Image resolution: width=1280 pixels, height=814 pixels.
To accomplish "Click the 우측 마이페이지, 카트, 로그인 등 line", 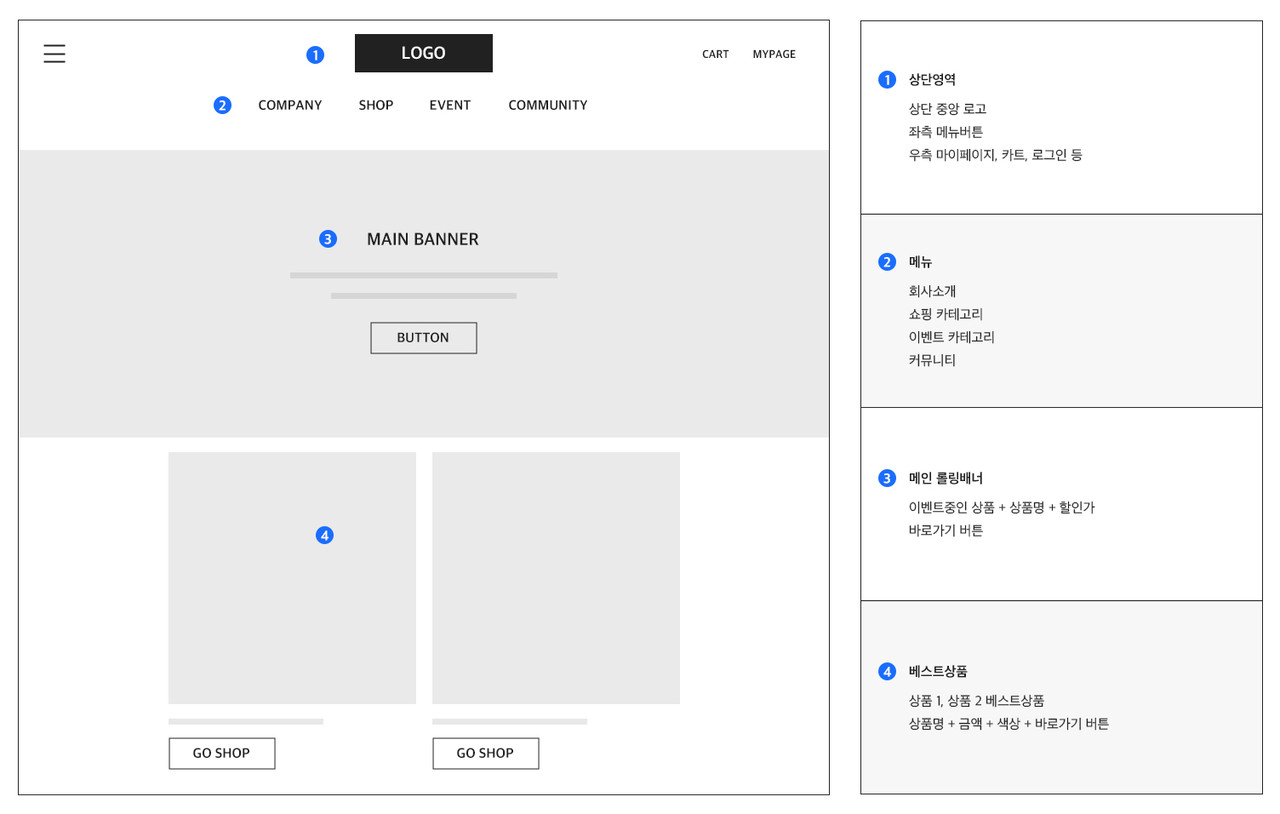I will click(x=995, y=155).
